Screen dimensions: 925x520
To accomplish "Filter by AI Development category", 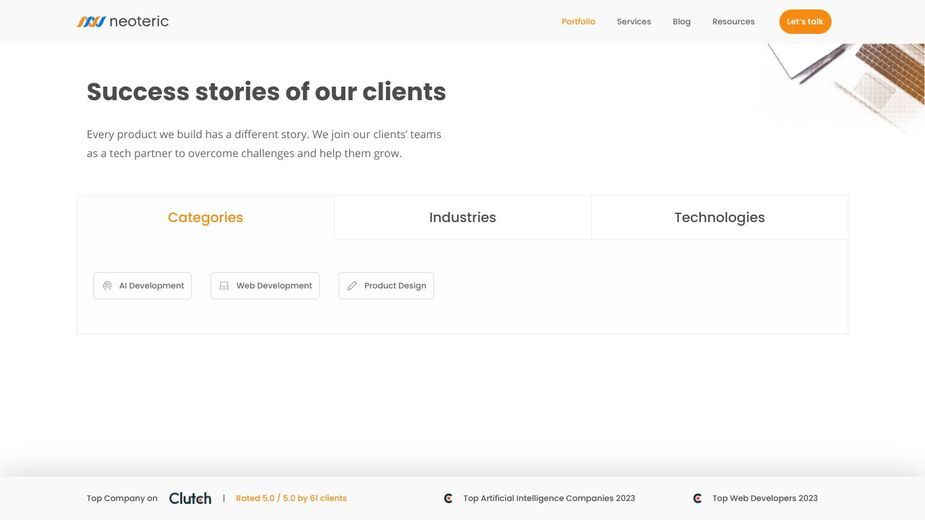I will click(x=143, y=286).
